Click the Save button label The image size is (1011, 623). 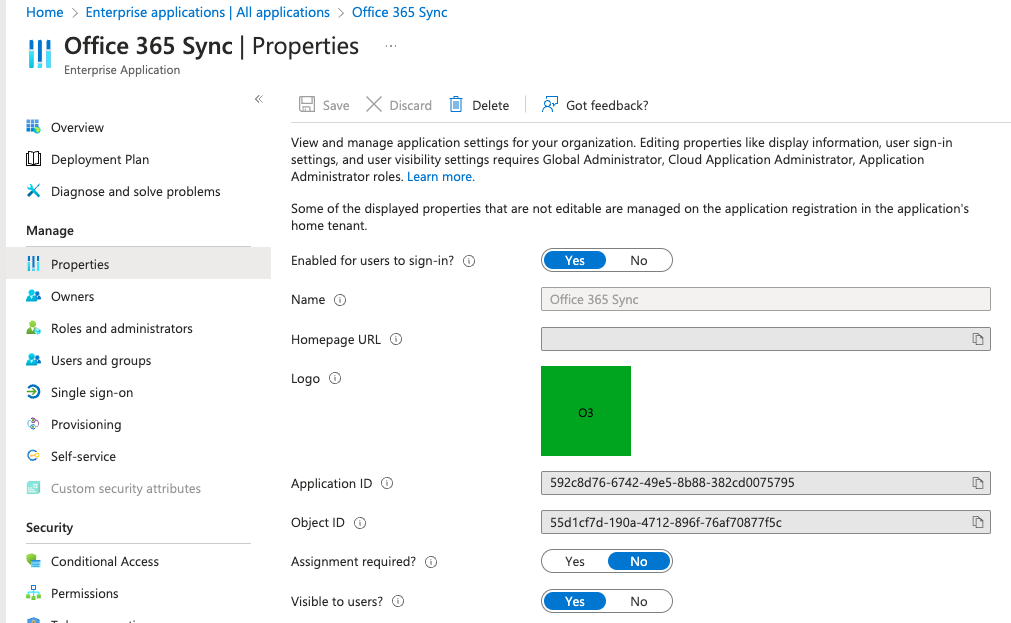[336, 105]
